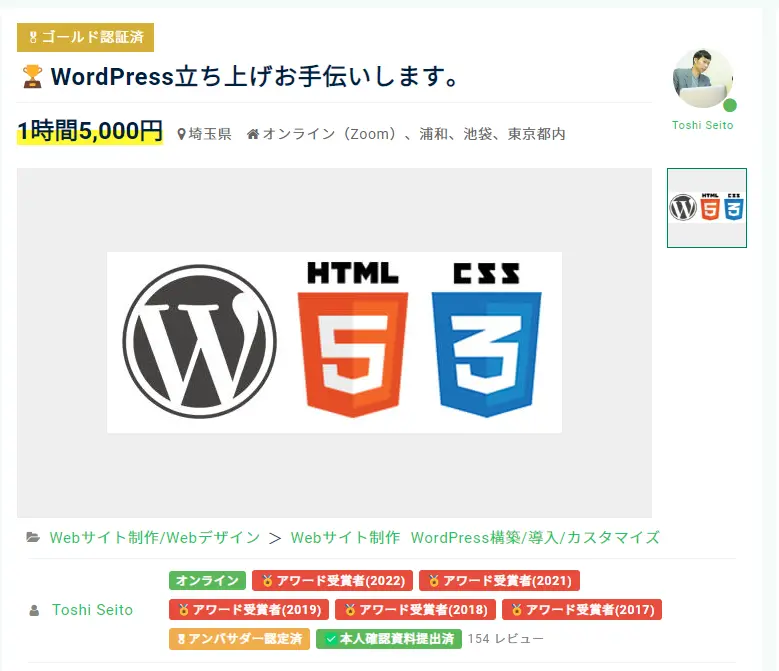Open the WordPress立ち上げお手伝いします title
779x671 pixels.
tap(254, 76)
